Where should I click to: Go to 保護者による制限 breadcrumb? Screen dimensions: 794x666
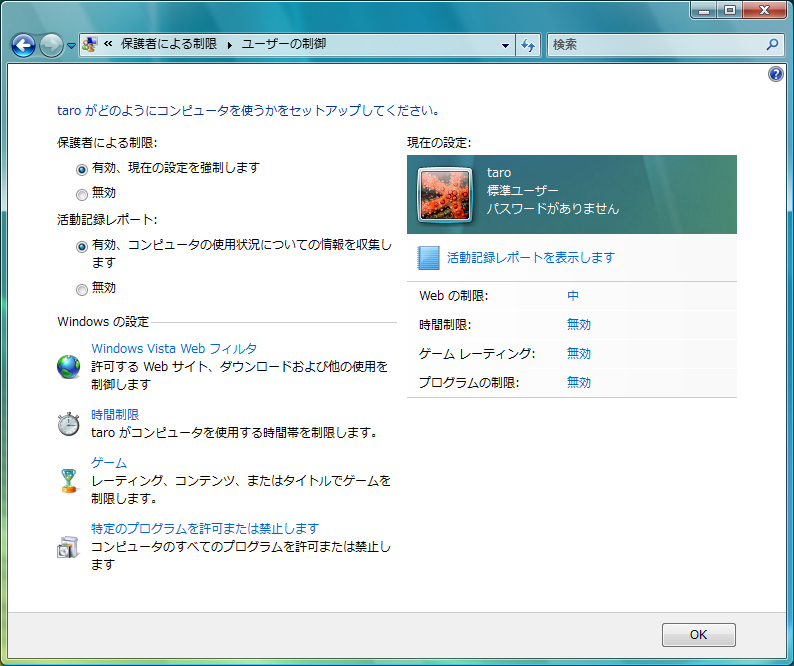[169, 44]
